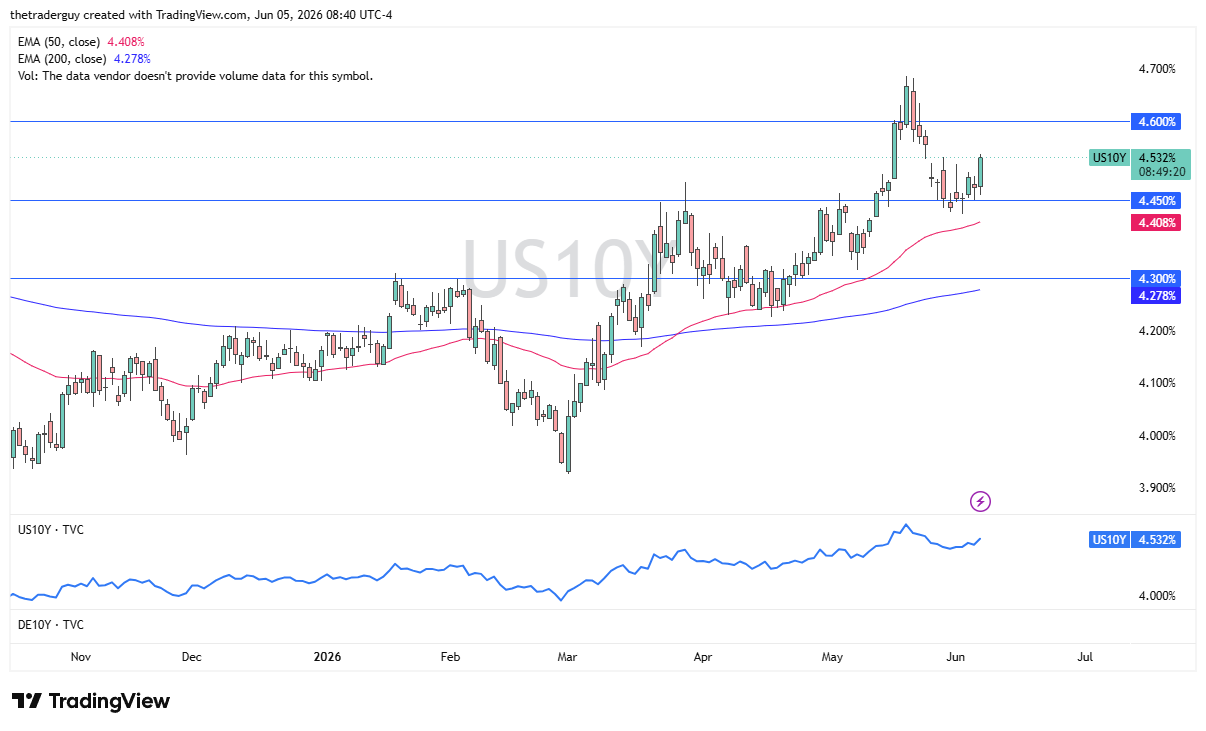Click the purple lightning bolt event icon
This screenshot has height=731, width=1206.
pos(981,501)
